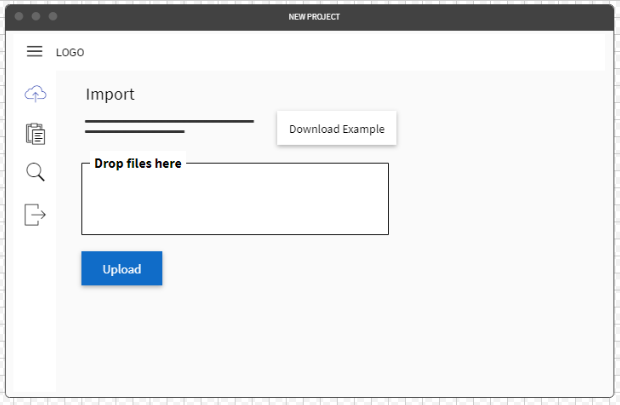
Task: Open the clipboard documents sidebar icon
Action: 36,134
